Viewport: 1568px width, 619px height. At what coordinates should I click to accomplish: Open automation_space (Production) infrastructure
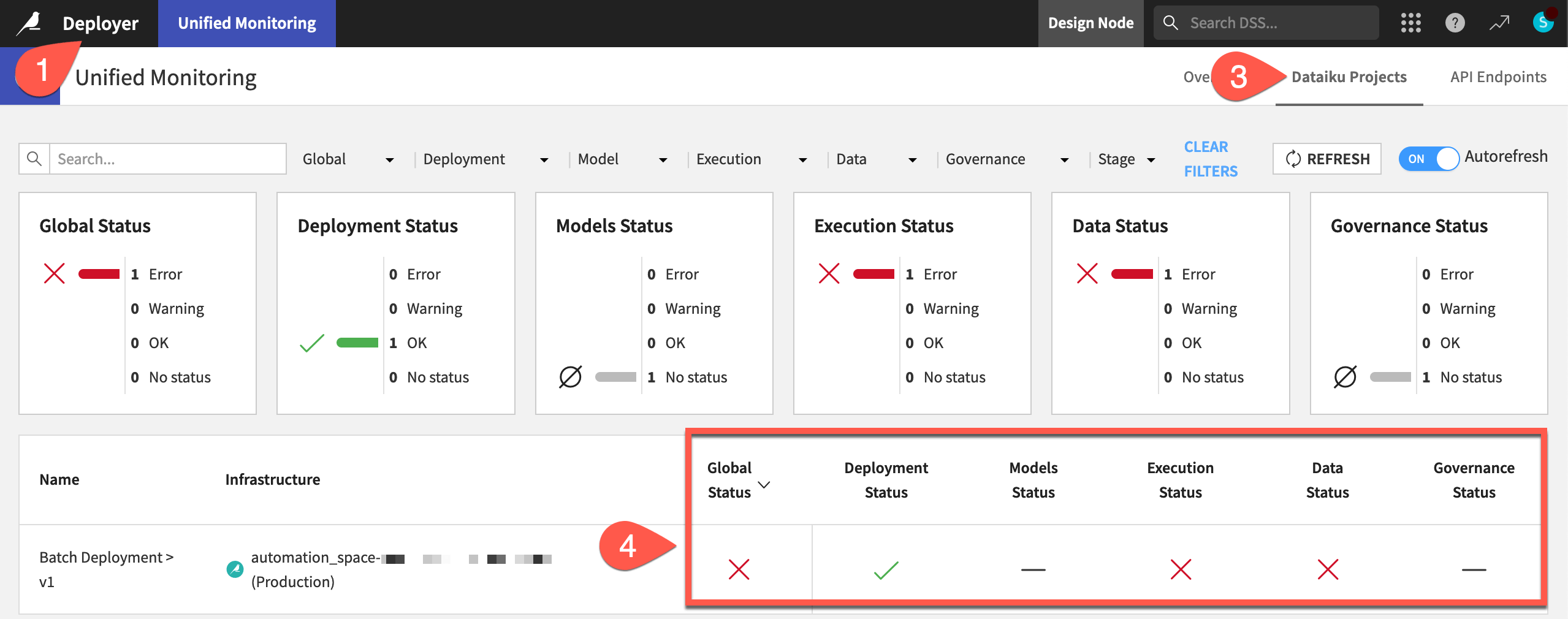[x=401, y=569]
